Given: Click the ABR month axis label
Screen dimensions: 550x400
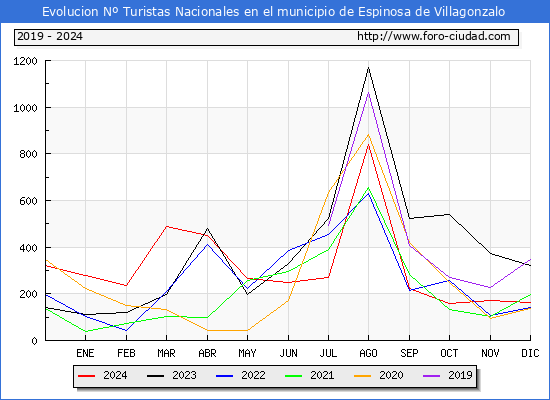Looking at the screenshot, I should pos(207,353).
